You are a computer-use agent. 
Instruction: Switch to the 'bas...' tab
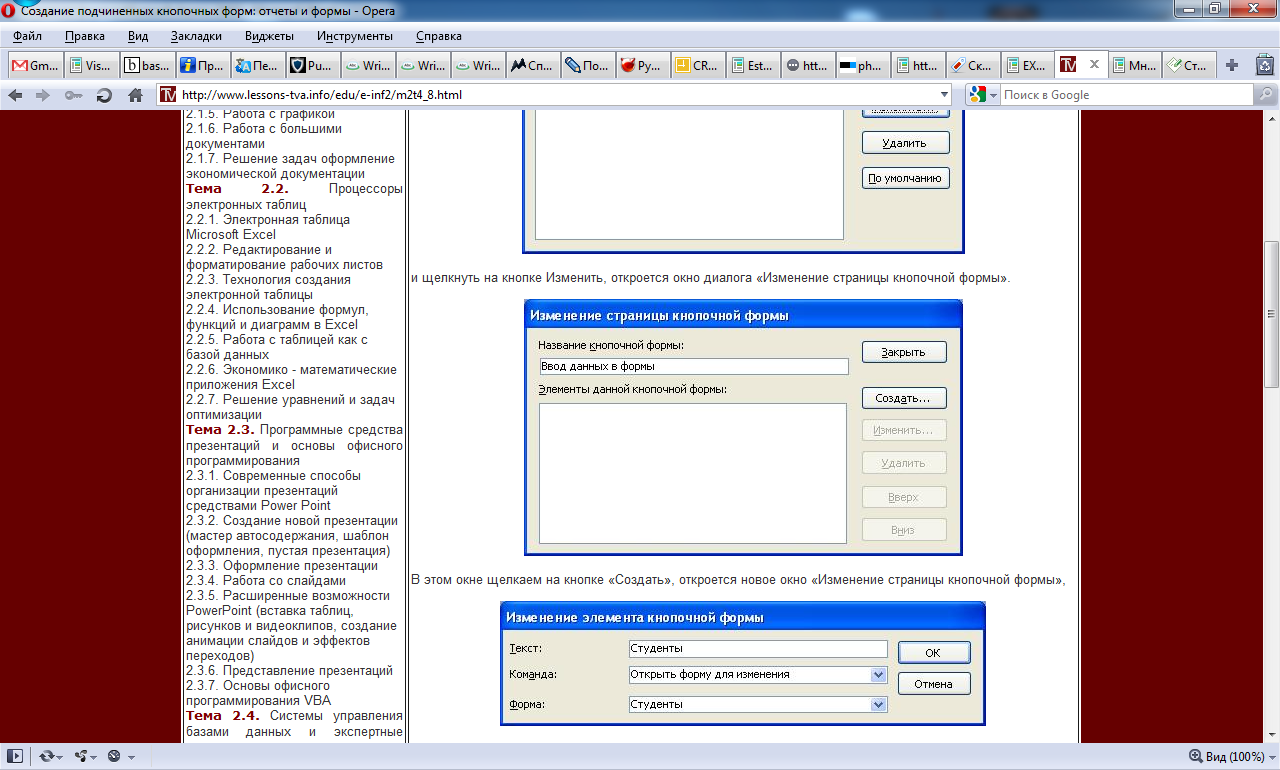click(147, 66)
